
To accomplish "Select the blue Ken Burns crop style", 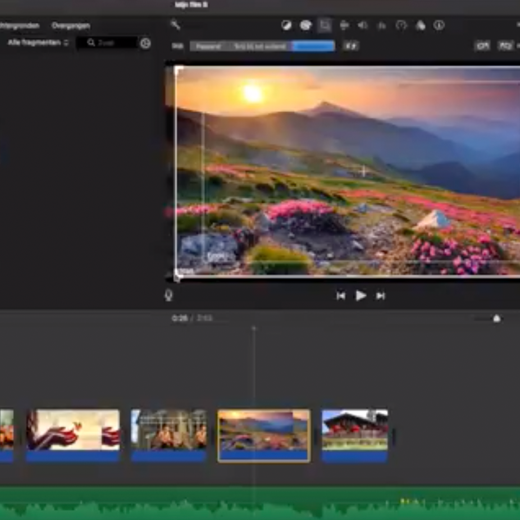I will tap(314, 46).
